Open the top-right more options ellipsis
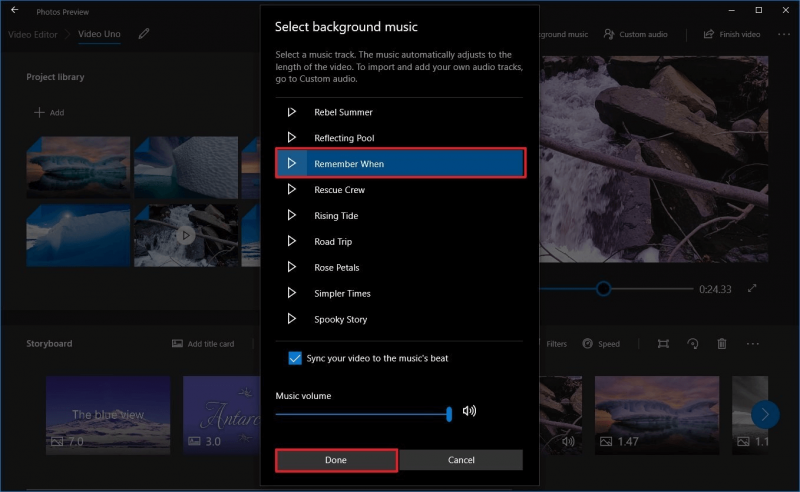 [783, 34]
